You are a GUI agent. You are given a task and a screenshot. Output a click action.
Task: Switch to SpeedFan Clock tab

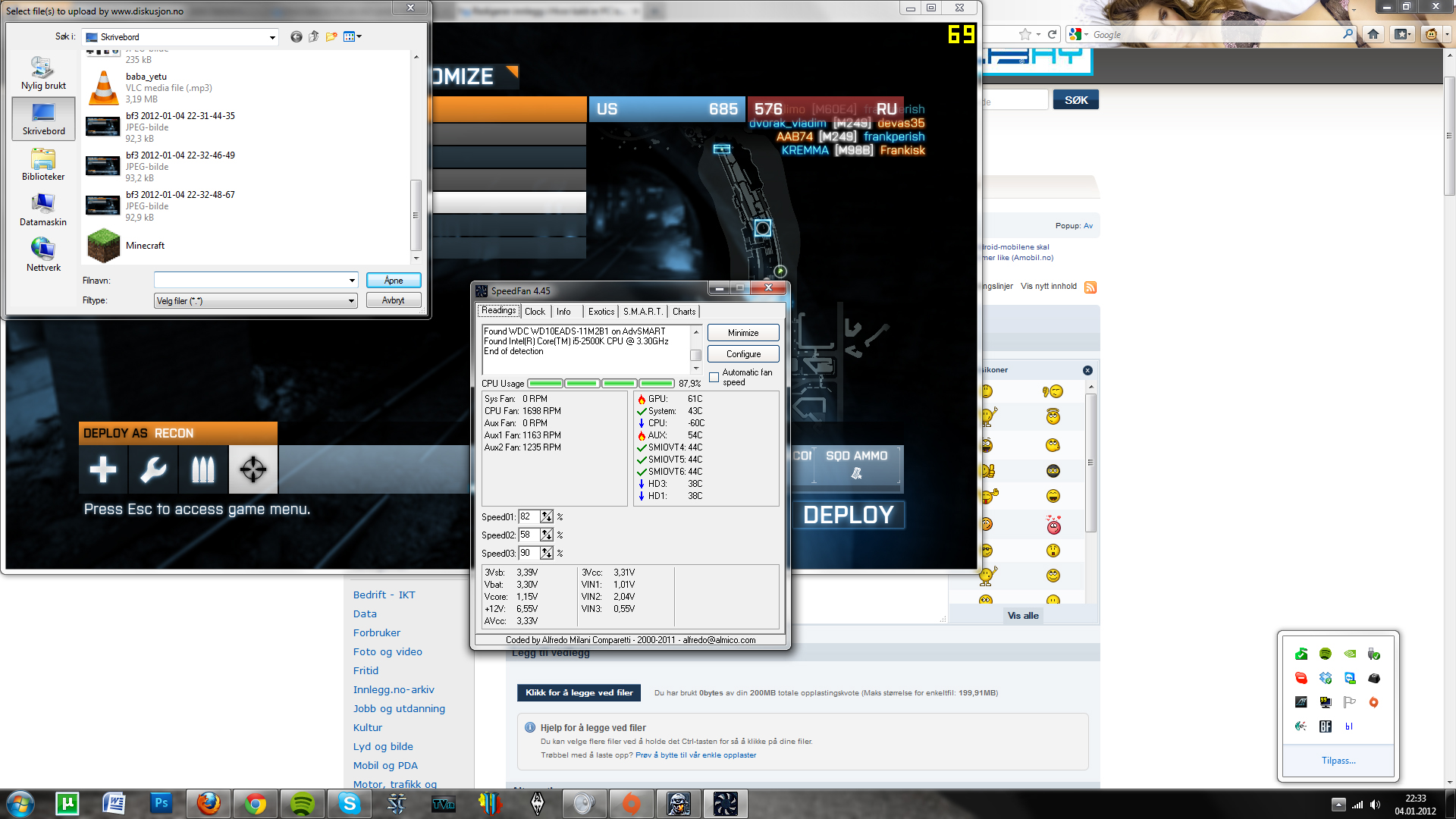pos(535,312)
